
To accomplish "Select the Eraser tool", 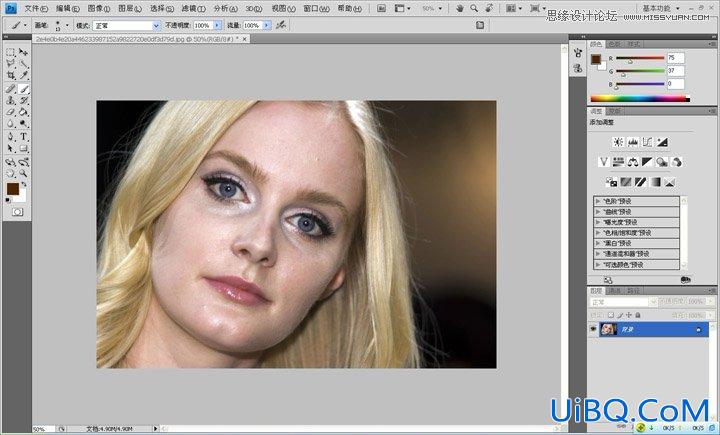I will [x=10, y=112].
